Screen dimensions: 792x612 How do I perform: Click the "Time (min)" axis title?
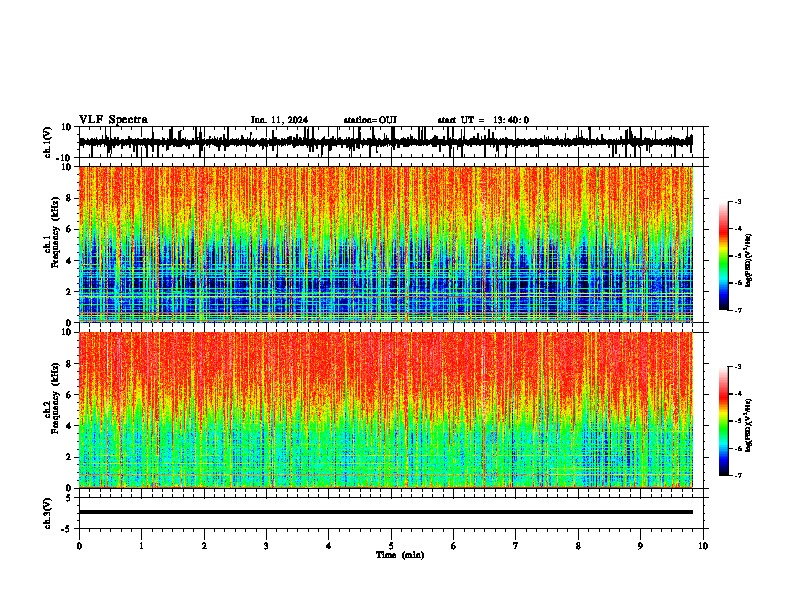coord(400,555)
